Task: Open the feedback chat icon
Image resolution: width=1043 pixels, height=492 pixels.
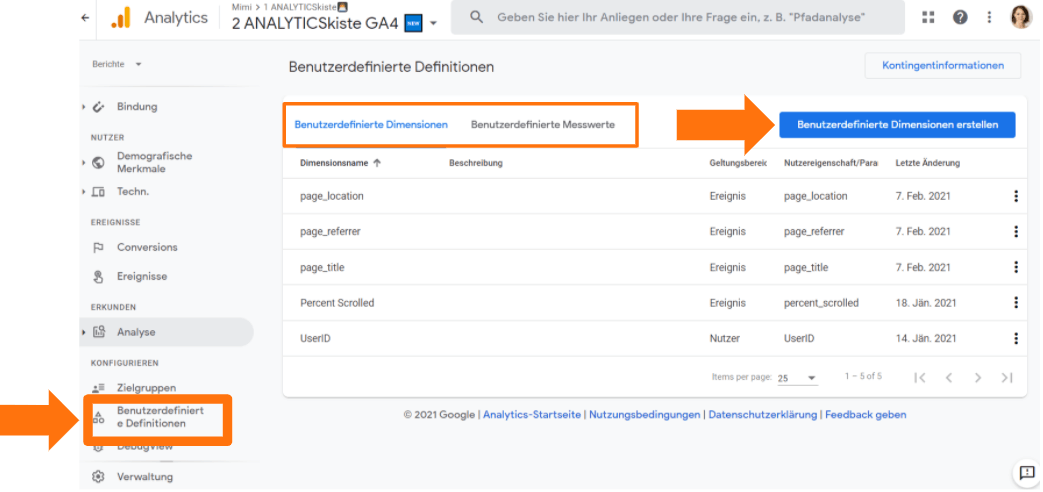Action: [x=1026, y=473]
